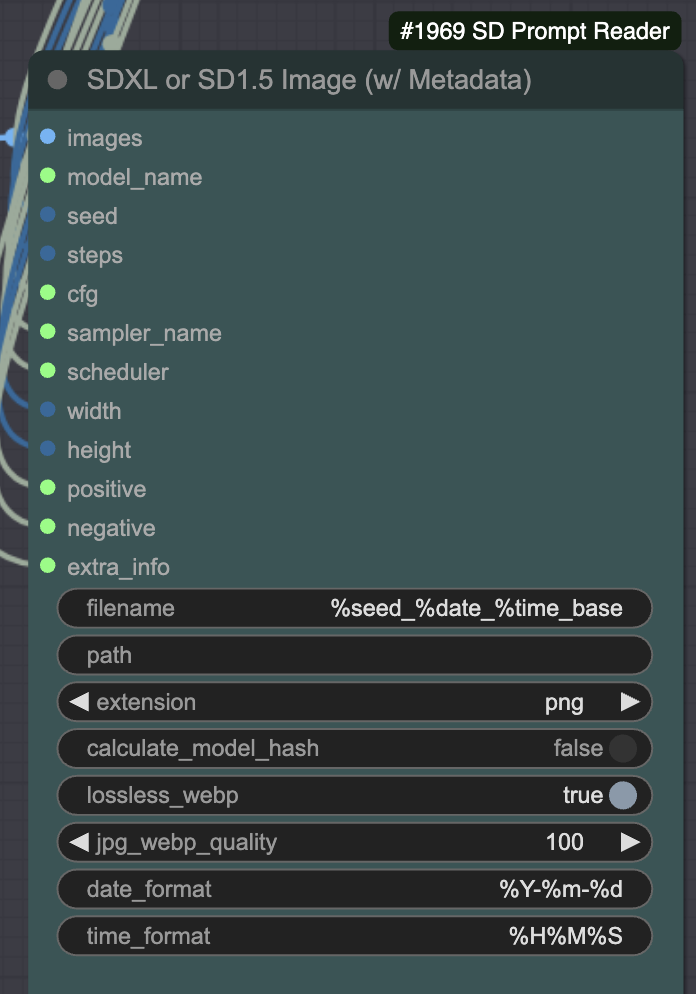Click the negative output connector
This screenshot has width=696, height=994.
[46, 528]
